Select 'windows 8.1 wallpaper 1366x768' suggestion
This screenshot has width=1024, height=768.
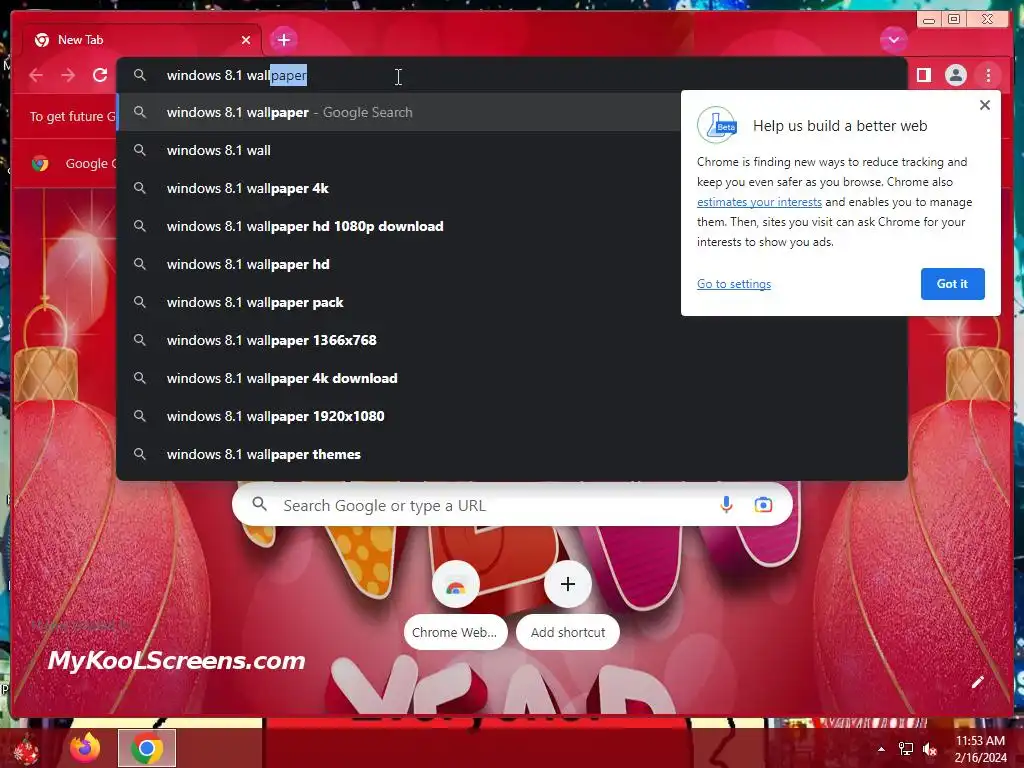click(x=511, y=340)
